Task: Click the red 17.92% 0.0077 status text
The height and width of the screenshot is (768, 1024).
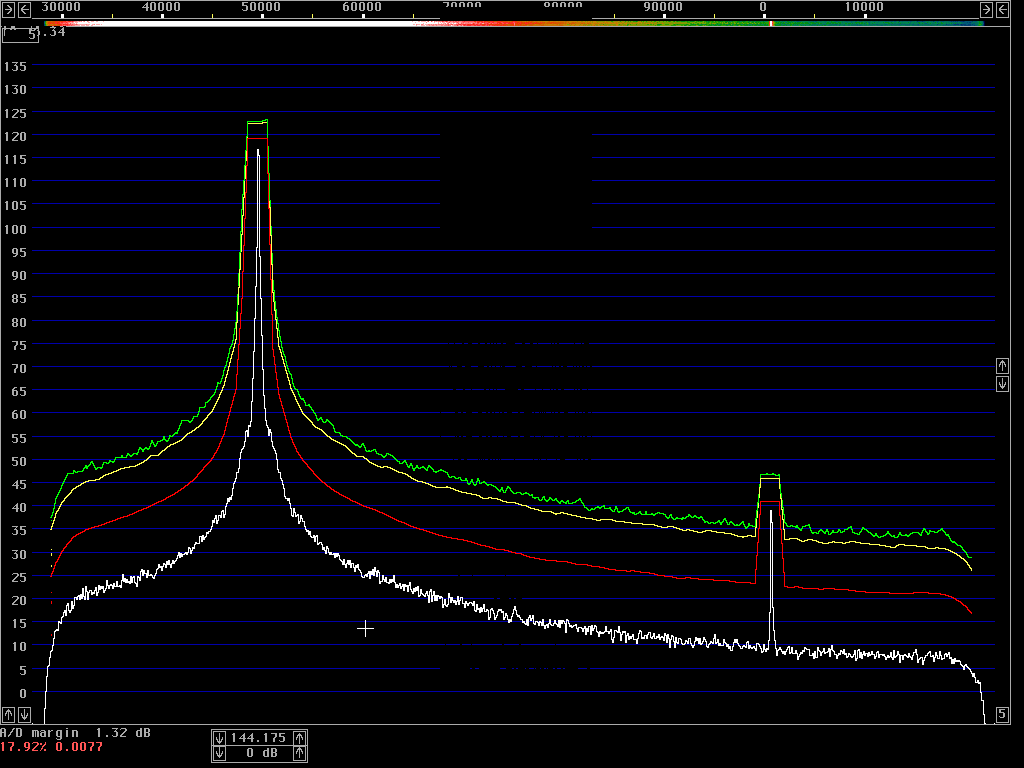Action: click(x=51, y=747)
